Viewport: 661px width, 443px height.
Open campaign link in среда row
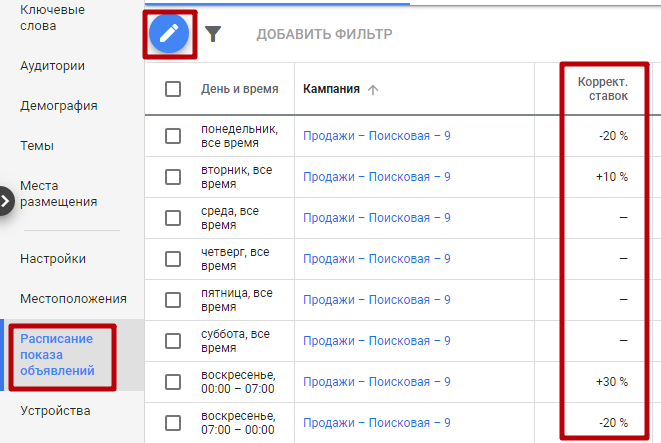(x=377, y=217)
